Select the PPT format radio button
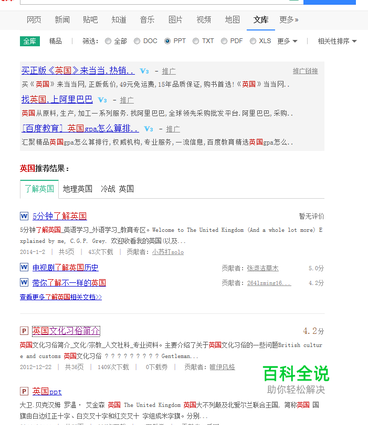This screenshot has width=368, height=425. click(x=167, y=41)
